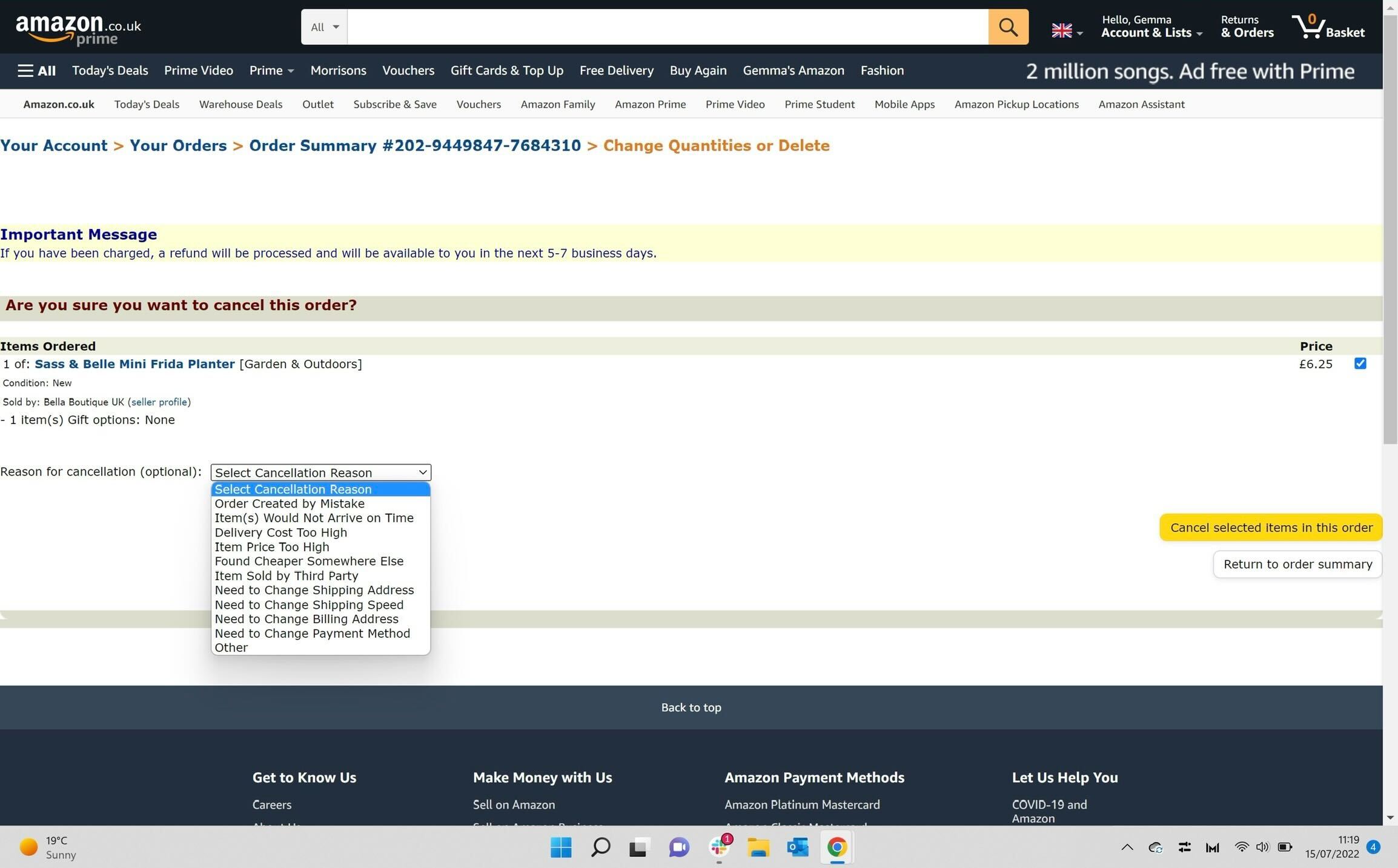
Task: Click Cancel selected items in this order
Action: (1271, 528)
